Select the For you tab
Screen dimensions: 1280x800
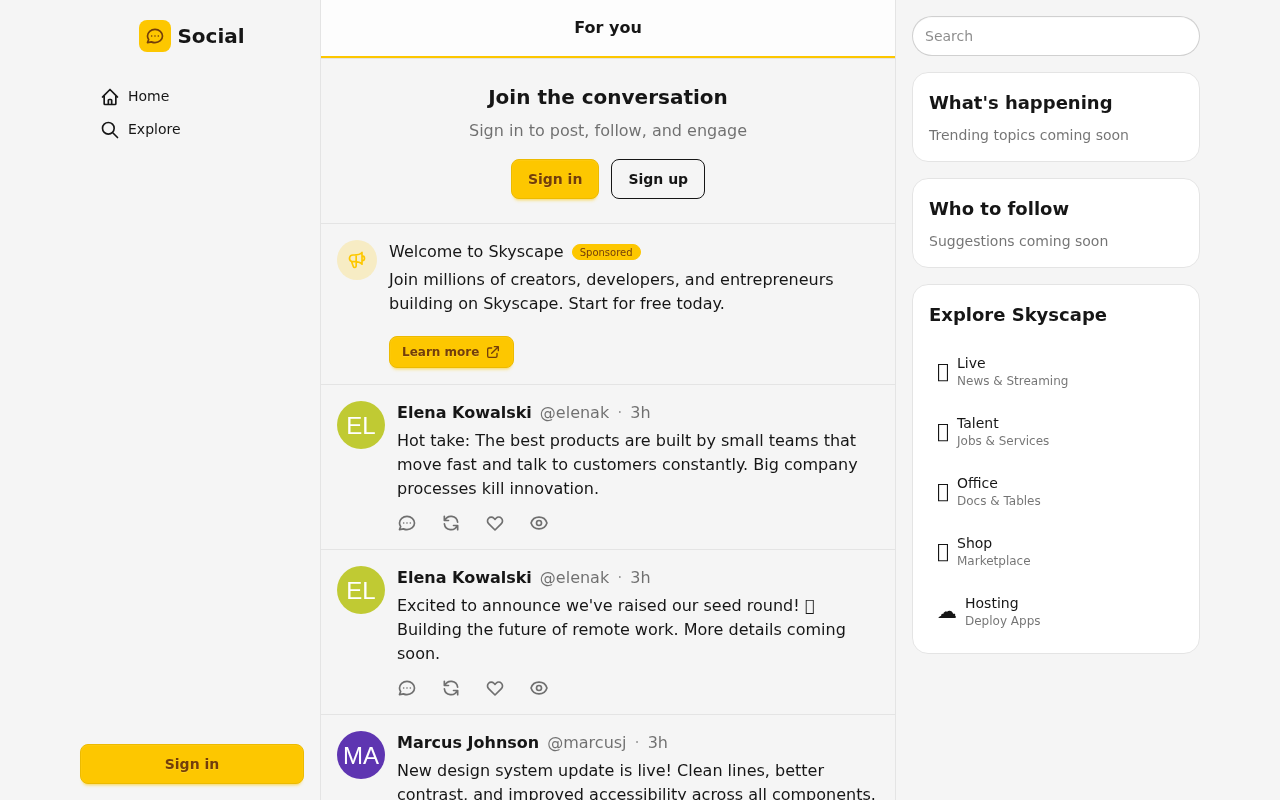point(608,28)
